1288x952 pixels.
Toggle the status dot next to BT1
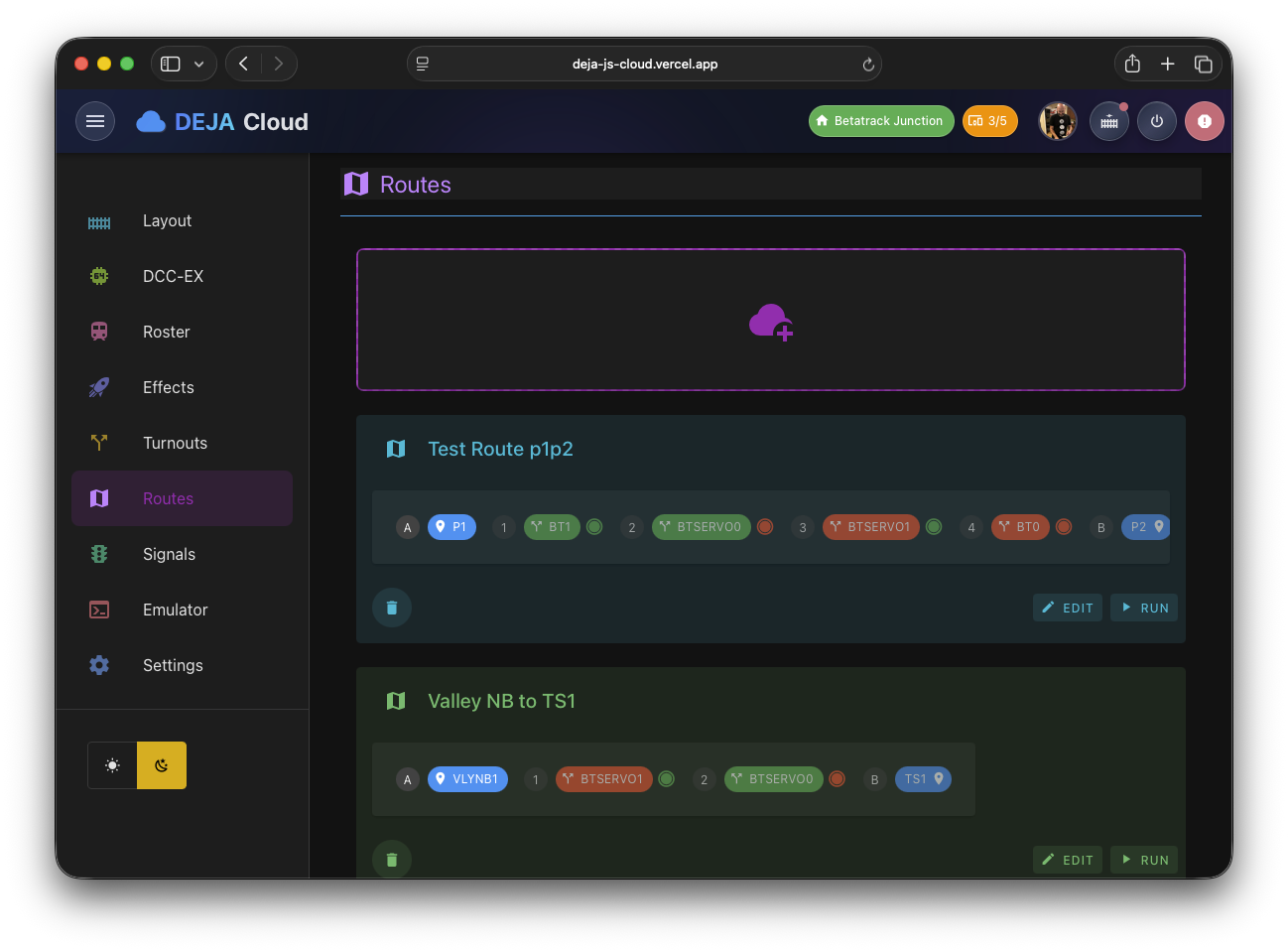tap(594, 527)
